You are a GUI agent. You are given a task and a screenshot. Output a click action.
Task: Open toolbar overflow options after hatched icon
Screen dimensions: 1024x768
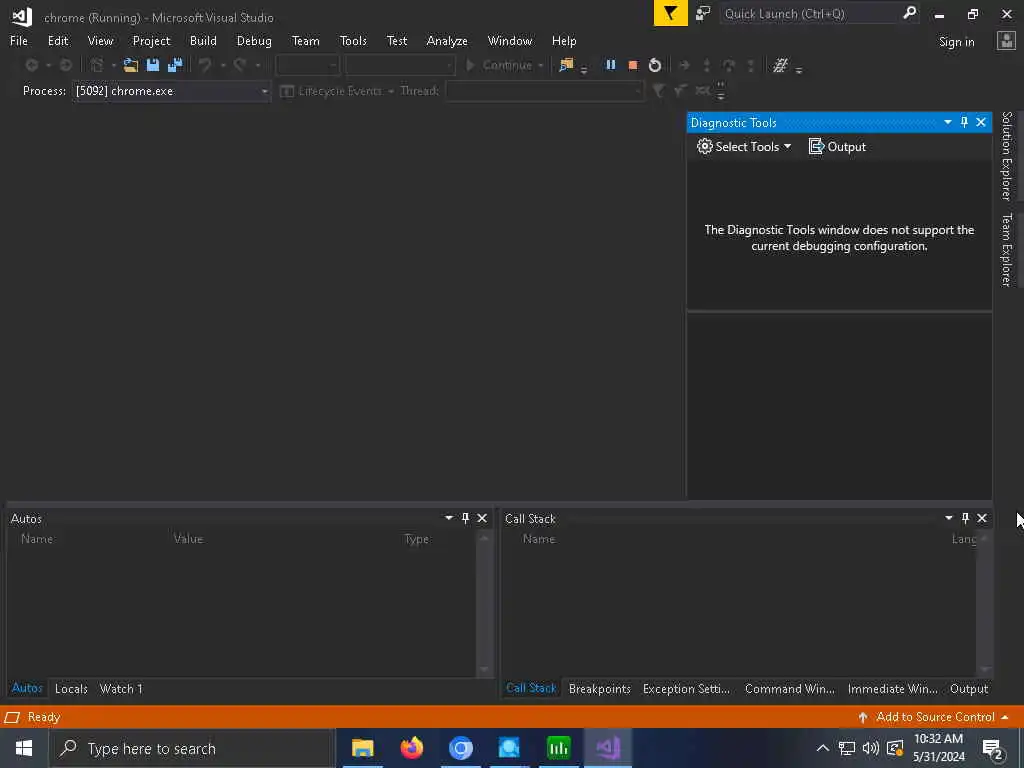[x=799, y=70]
